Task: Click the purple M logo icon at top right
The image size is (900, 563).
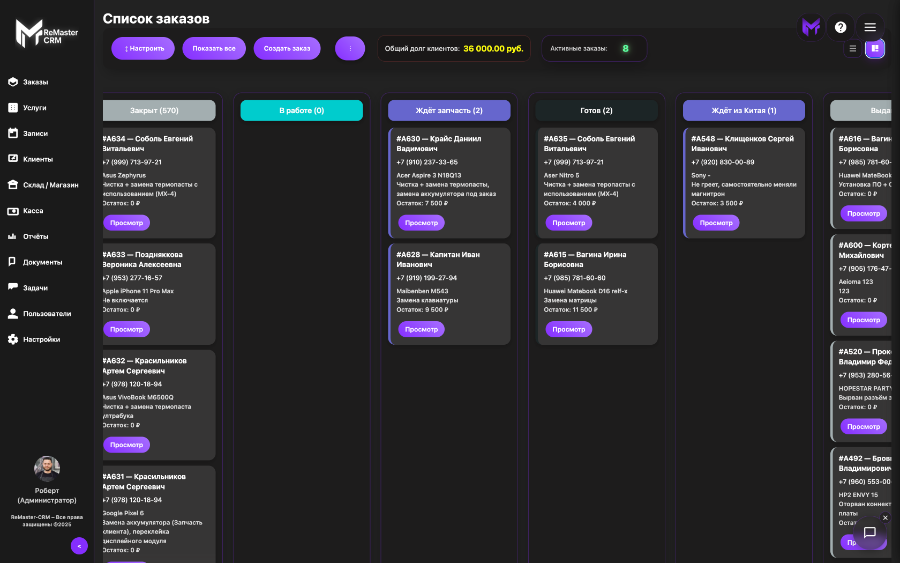Action: click(811, 27)
